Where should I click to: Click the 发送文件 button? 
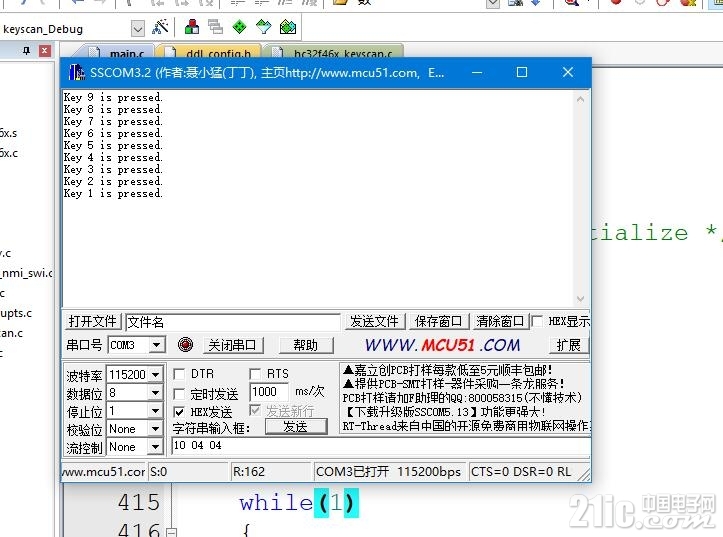[374, 321]
